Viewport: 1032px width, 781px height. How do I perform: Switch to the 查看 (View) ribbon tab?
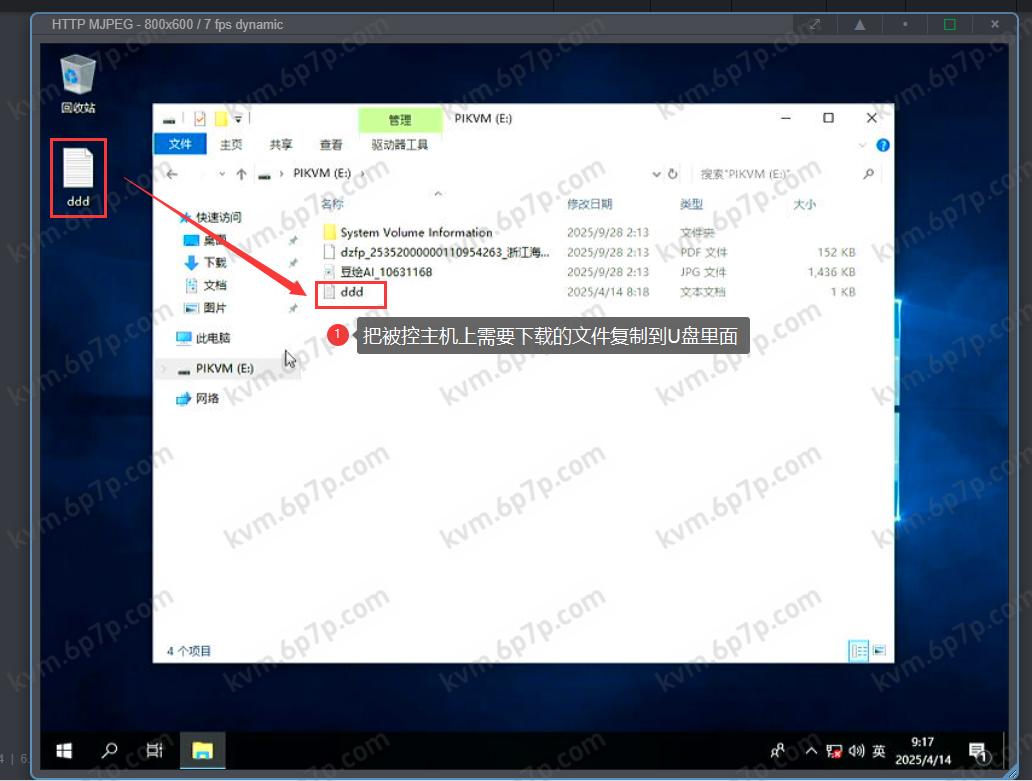[x=331, y=145]
